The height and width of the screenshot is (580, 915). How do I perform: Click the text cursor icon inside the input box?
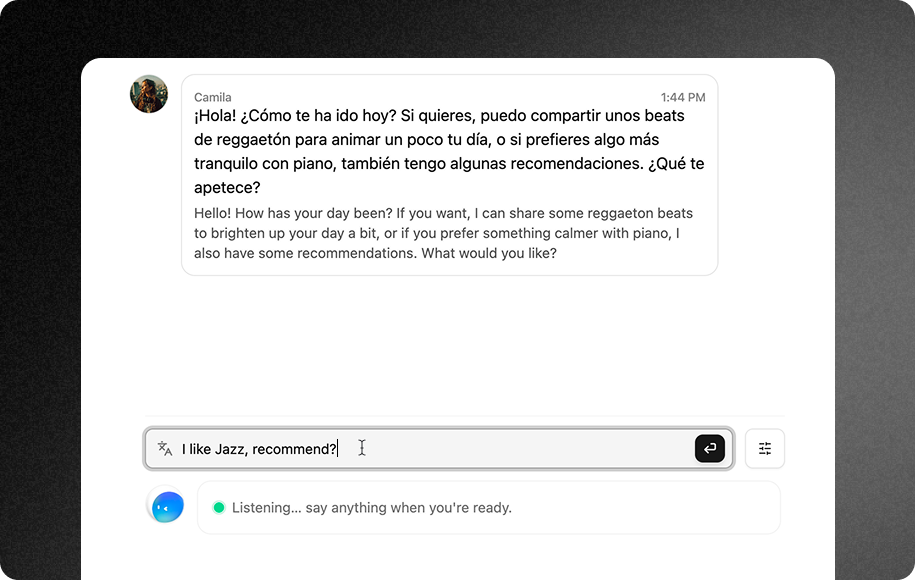pyautogui.click(x=361, y=448)
